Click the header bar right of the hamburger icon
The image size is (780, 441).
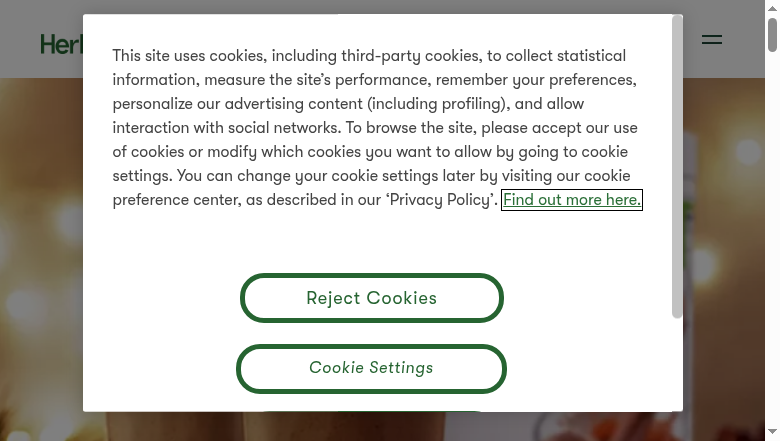tap(745, 40)
